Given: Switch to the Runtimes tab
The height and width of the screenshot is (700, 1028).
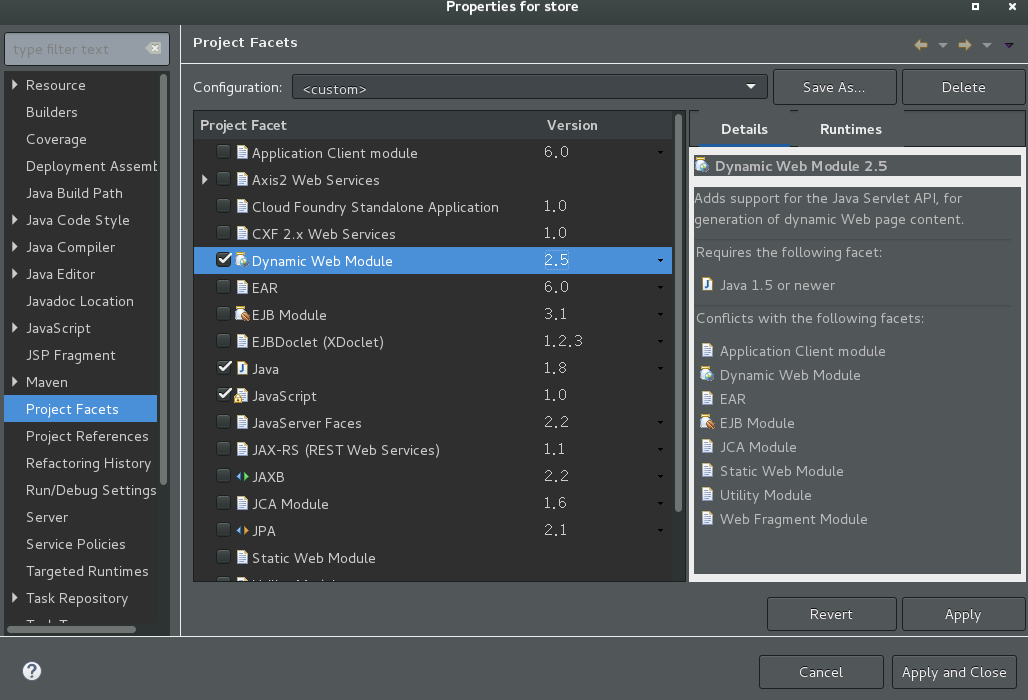Looking at the screenshot, I should coord(850,129).
